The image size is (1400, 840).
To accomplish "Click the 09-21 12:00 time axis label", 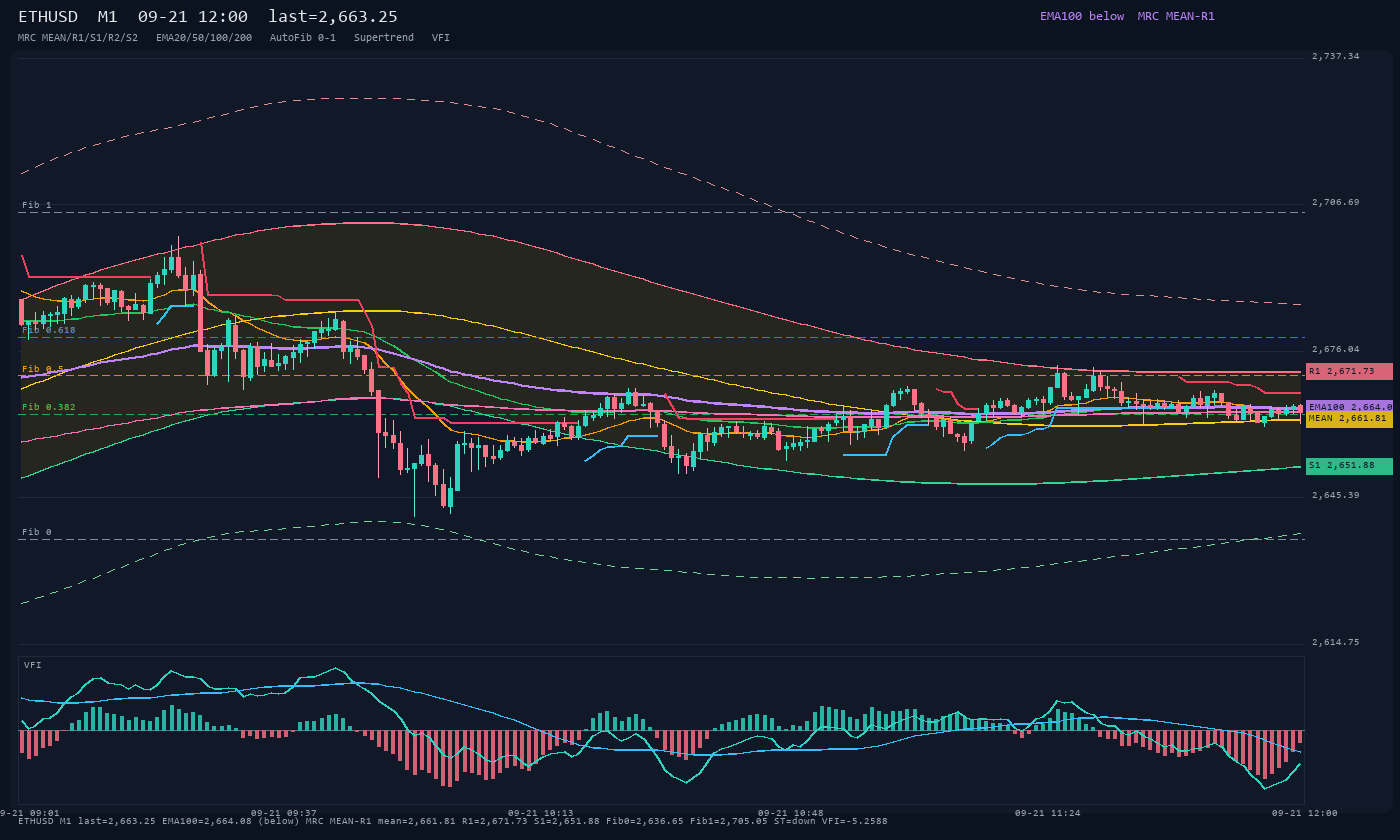I will pos(1305,813).
